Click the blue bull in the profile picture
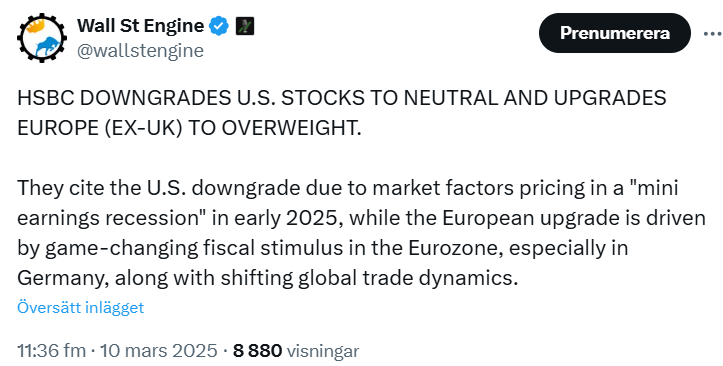Screen dimensions: 723x366 pyautogui.click(x=49, y=46)
